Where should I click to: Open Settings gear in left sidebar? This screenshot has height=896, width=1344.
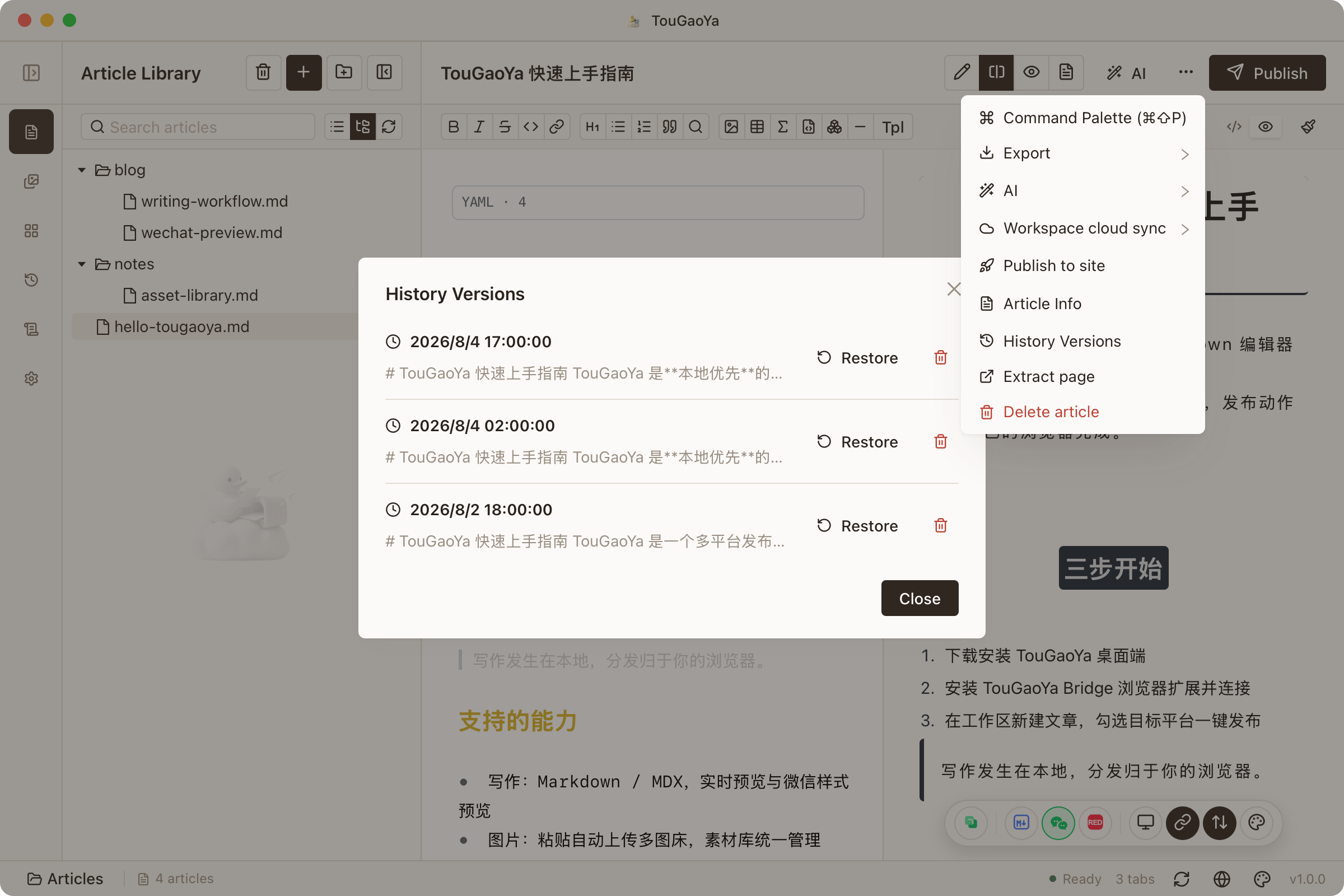pos(31,379)
